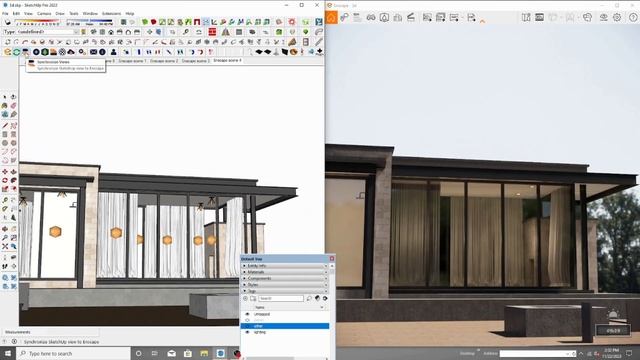640x360 pixels.
Task: Select the Move tool in left toolbar
Action: pos(5,171)
